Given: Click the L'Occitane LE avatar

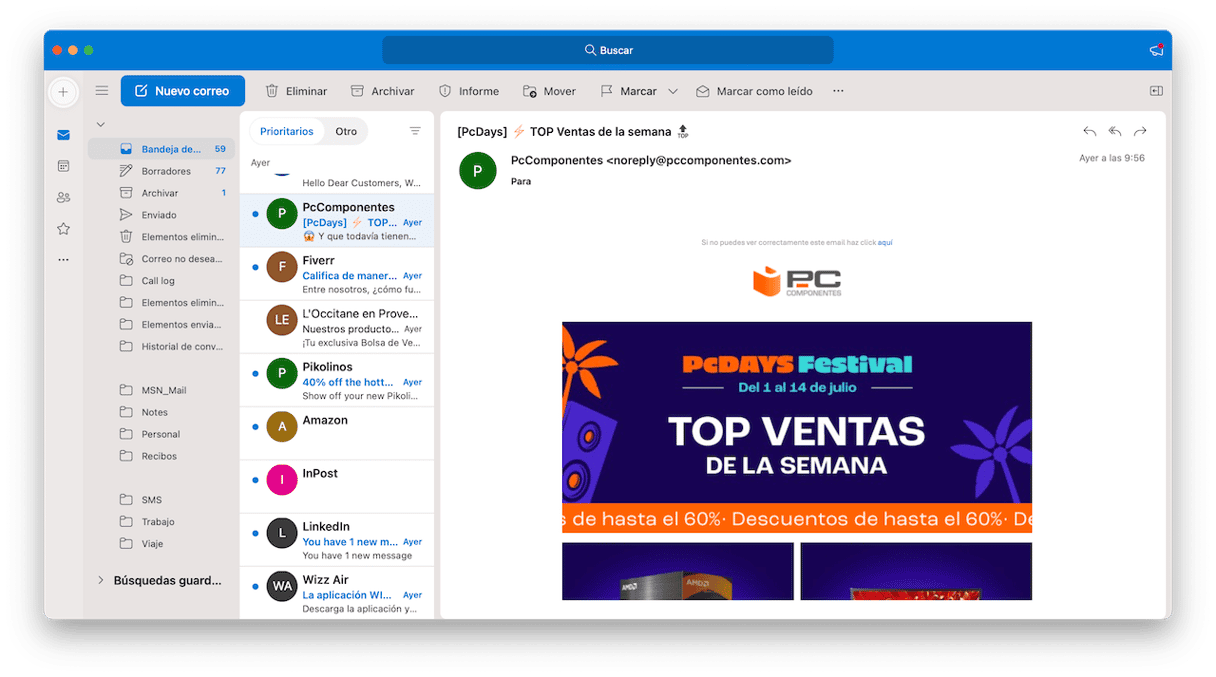Looking at the screenshot, I should pos(282,320).
